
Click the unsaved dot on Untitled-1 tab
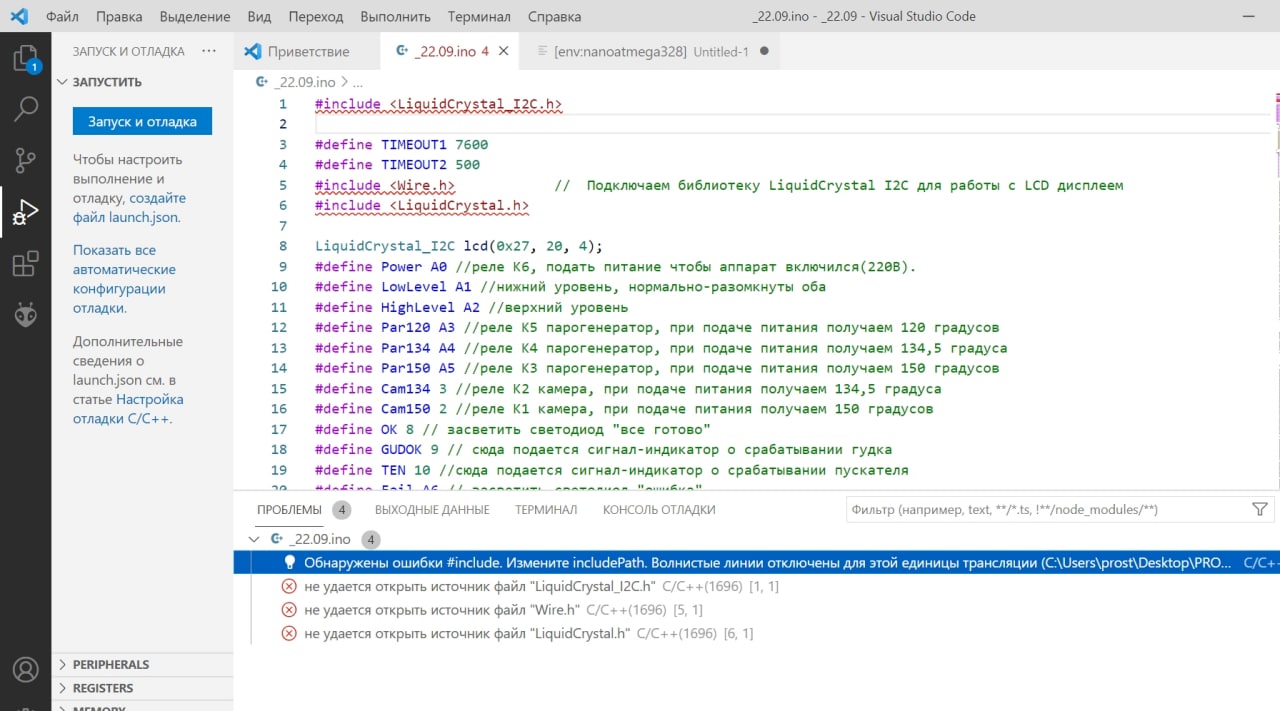point(764,51)
